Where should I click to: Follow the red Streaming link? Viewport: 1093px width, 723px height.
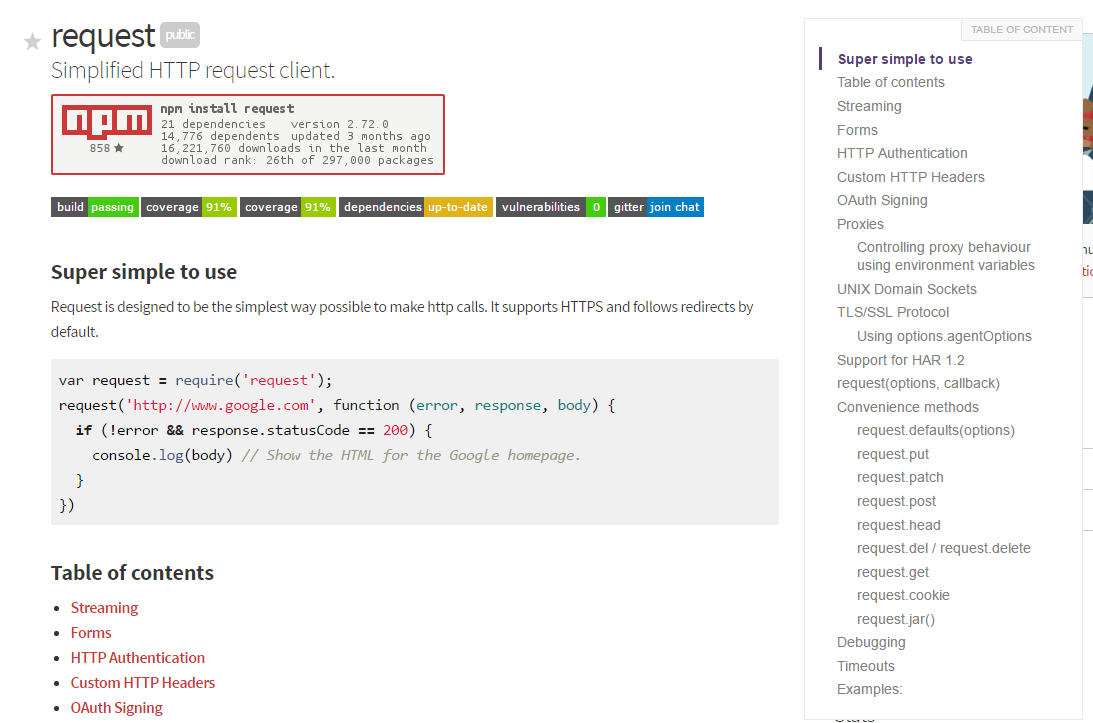click(104, 608)
